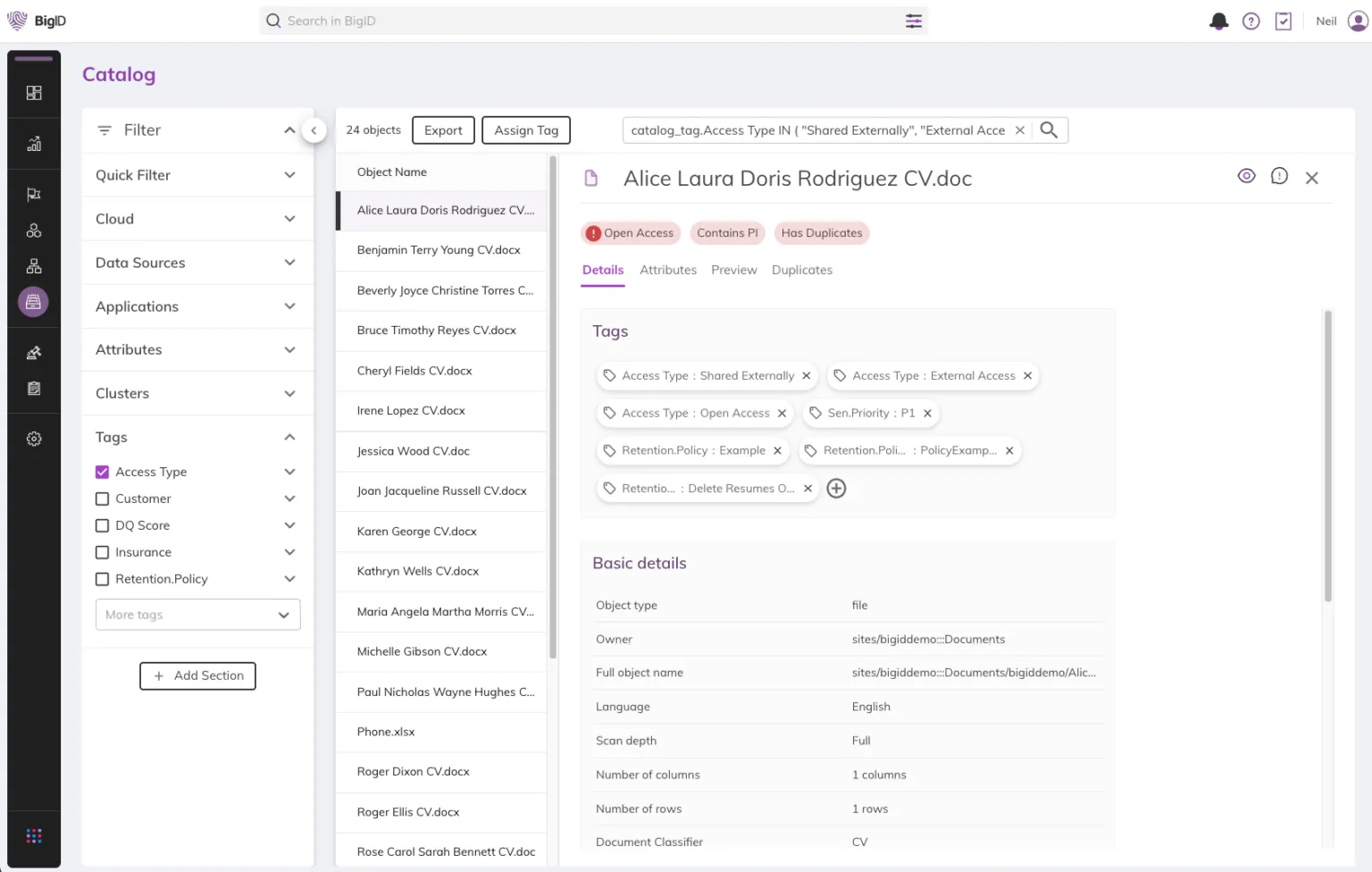1372x872 pixels.
Task: Open the clusters icon in sidebar
Action: [x=34, y=231]
